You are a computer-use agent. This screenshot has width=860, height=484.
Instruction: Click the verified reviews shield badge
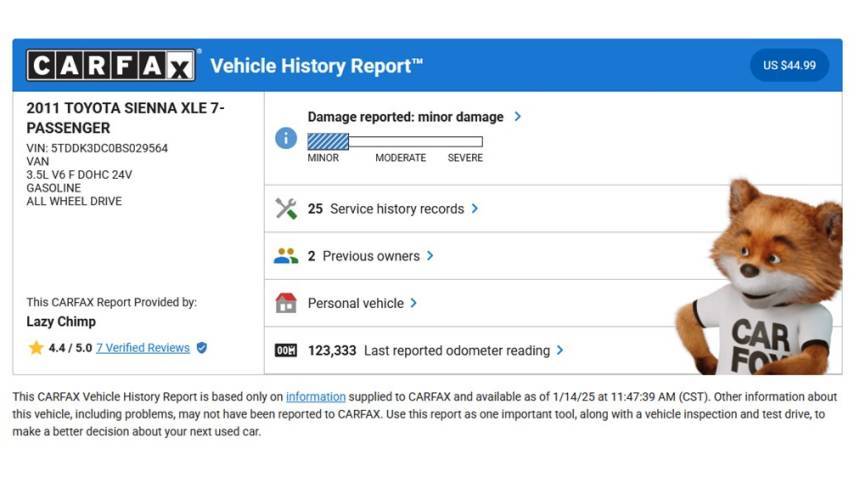click(202, 347)
